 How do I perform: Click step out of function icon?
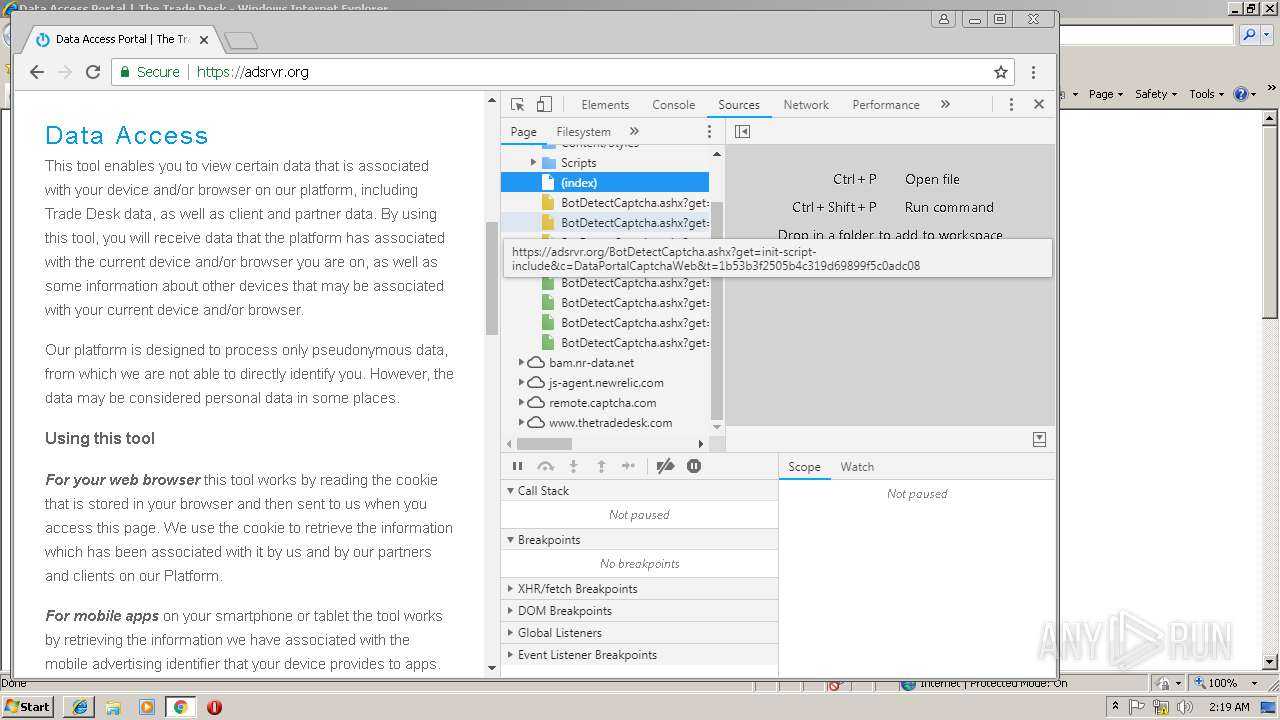(601, 466)
